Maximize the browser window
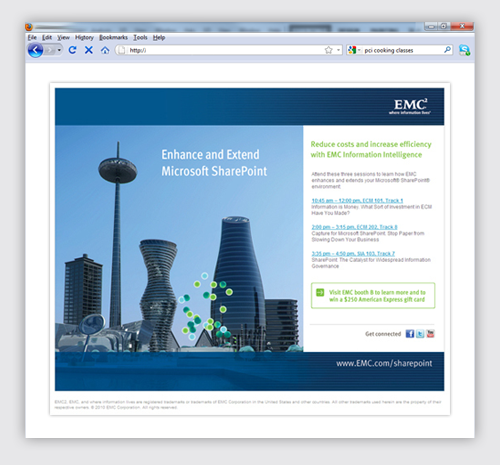Viewport: 500px width, 465px height. click(x=444, y=26)
